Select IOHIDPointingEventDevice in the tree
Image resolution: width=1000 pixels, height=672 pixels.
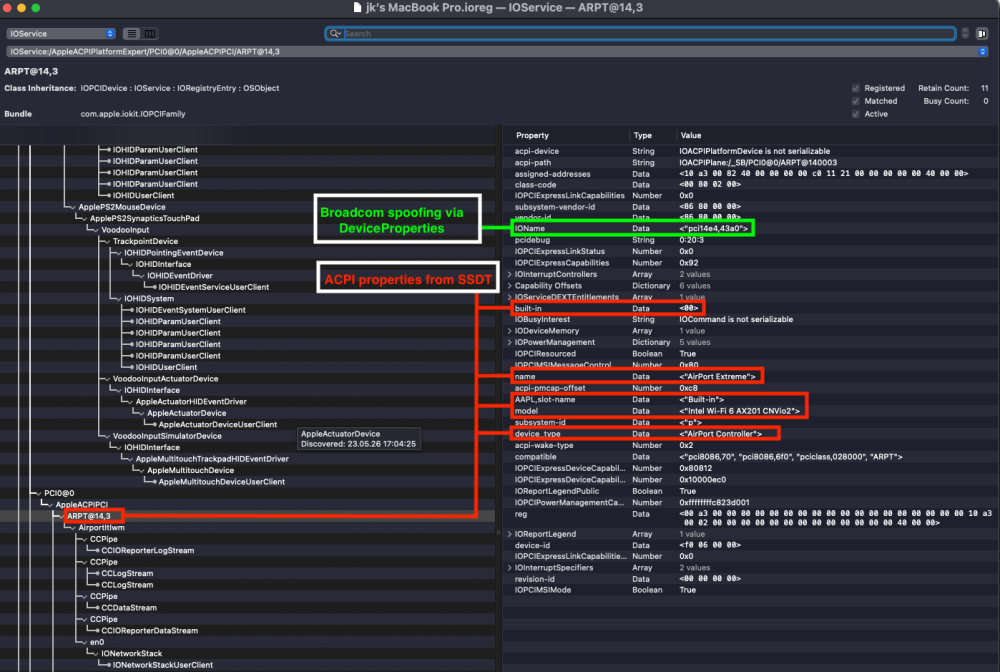pyautogui.click(x=173, y=253)
